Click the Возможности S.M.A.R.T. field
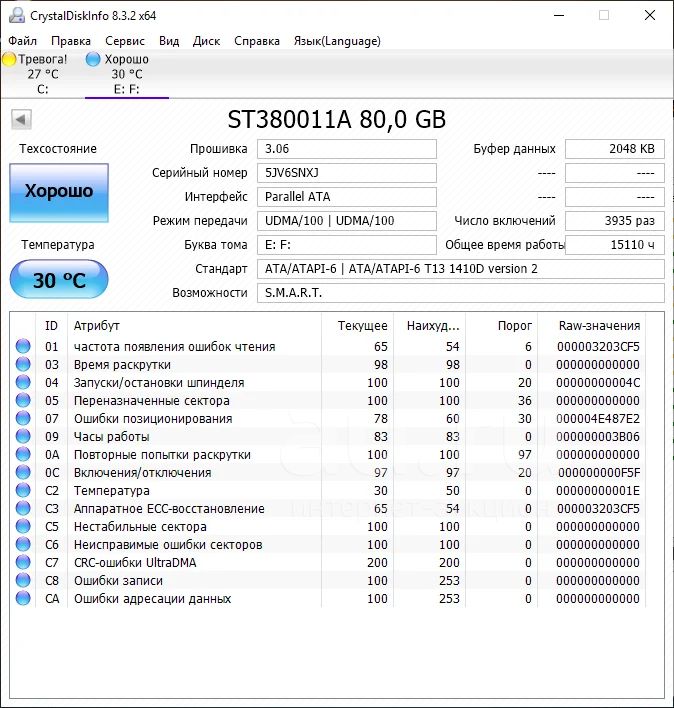The image size is (674, 708). 461,293
